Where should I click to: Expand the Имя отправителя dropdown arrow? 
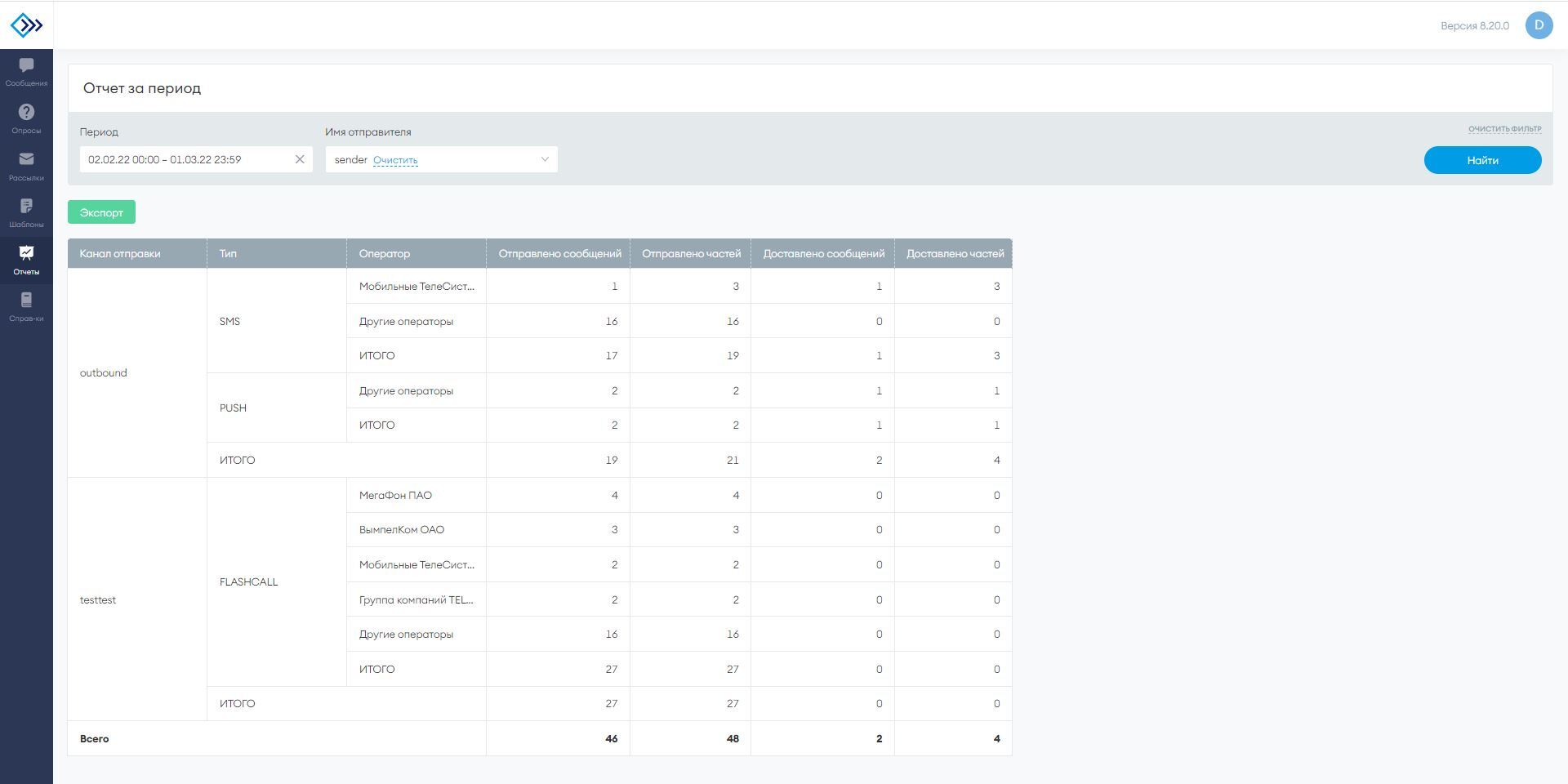[545, 159]
